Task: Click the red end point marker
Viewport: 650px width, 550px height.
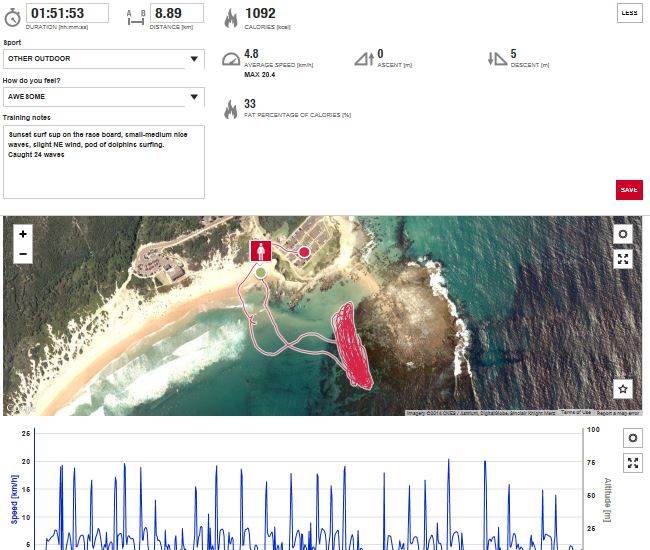Action: tap(304, 252)
